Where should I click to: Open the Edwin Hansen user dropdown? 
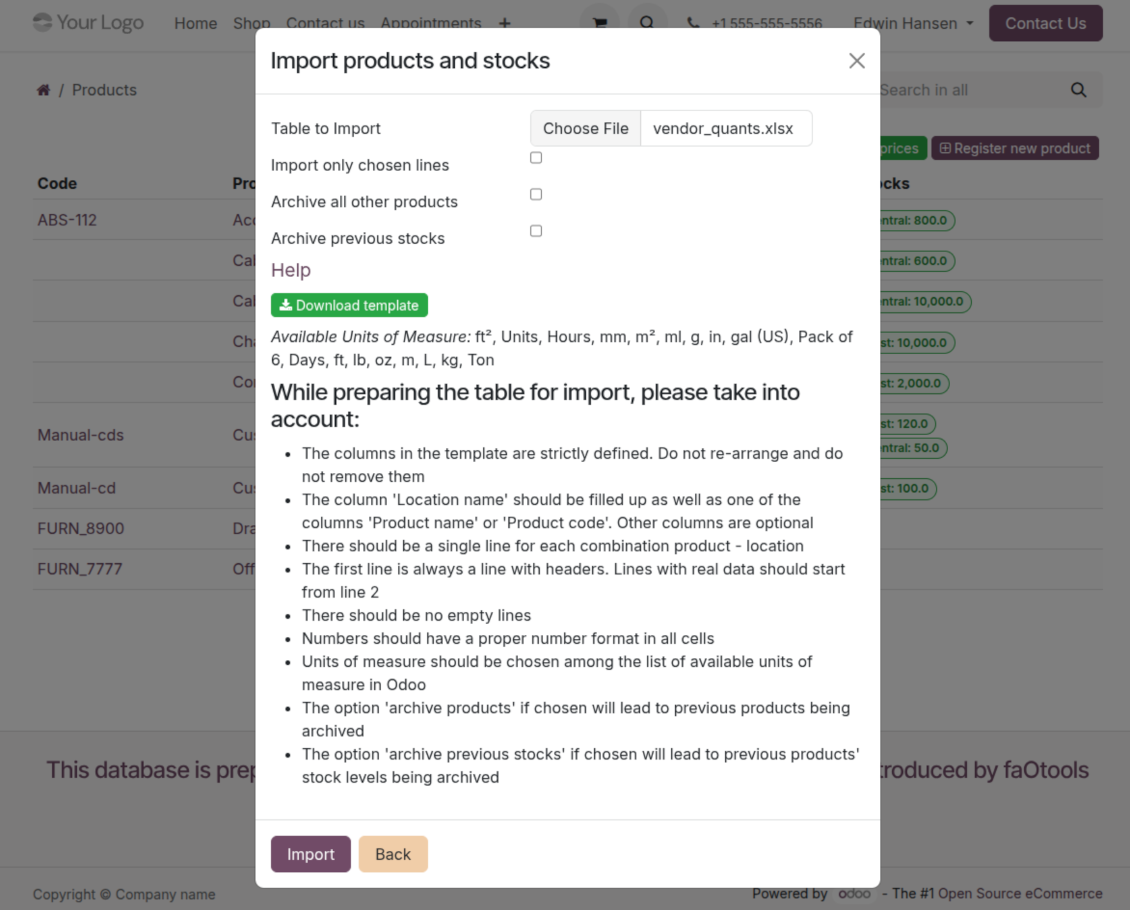(x=912, y=23)
